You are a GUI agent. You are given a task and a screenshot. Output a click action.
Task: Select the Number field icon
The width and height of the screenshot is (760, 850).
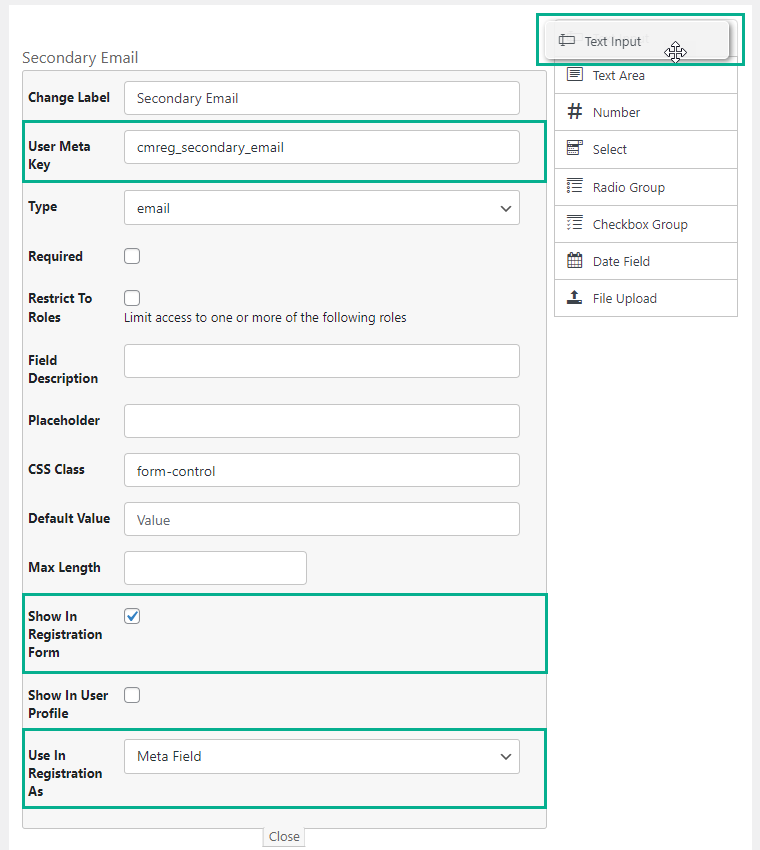573,111
